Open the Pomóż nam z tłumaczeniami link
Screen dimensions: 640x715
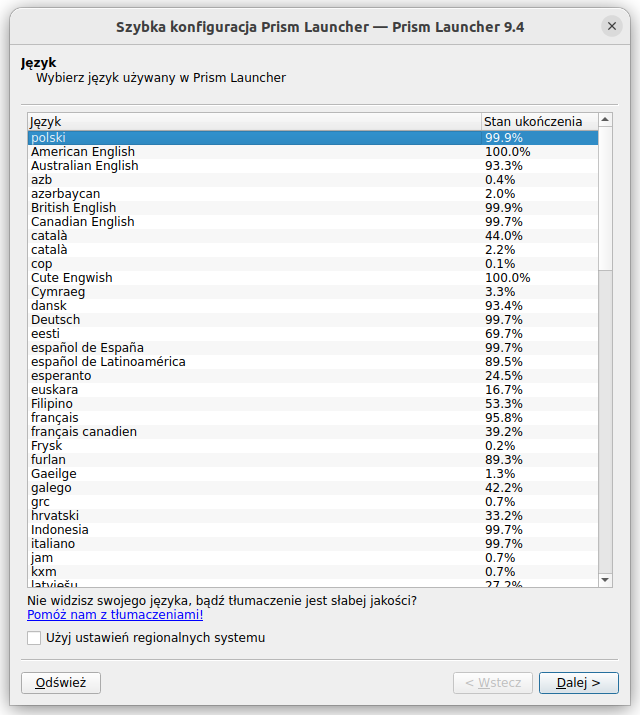[115, 615]
